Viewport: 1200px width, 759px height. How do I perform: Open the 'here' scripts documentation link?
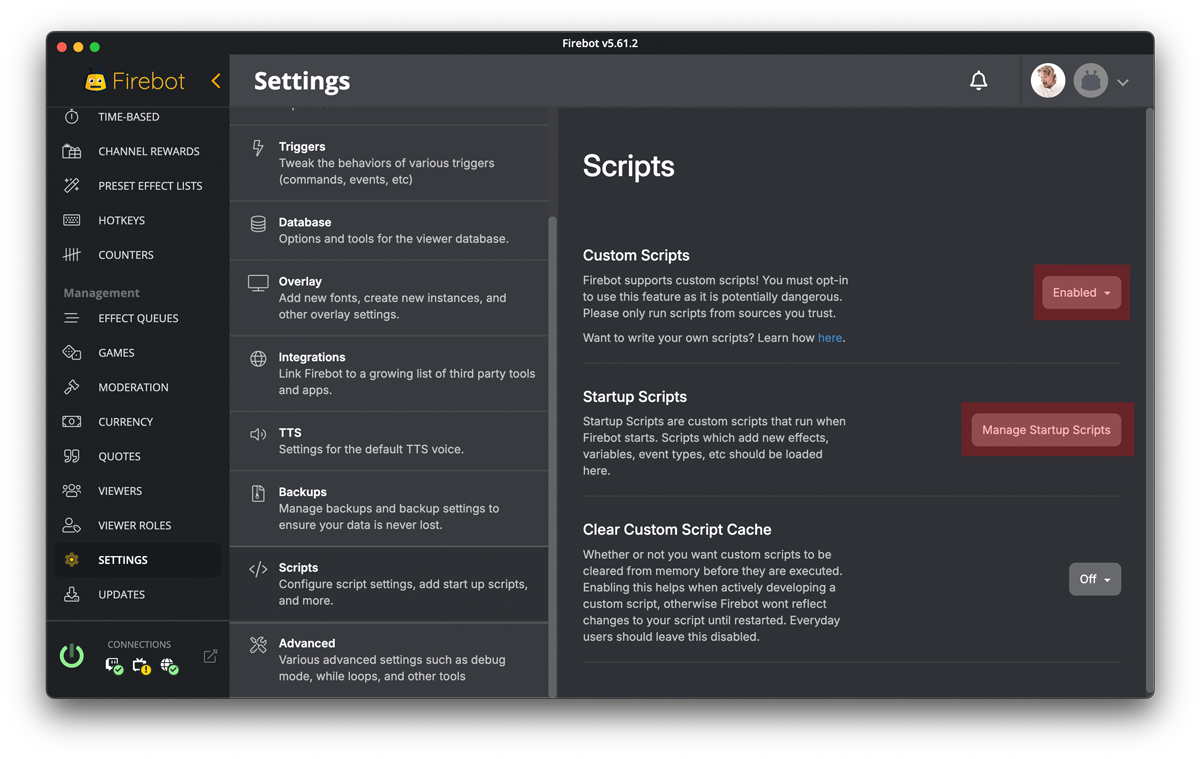(x=830, y=337)
